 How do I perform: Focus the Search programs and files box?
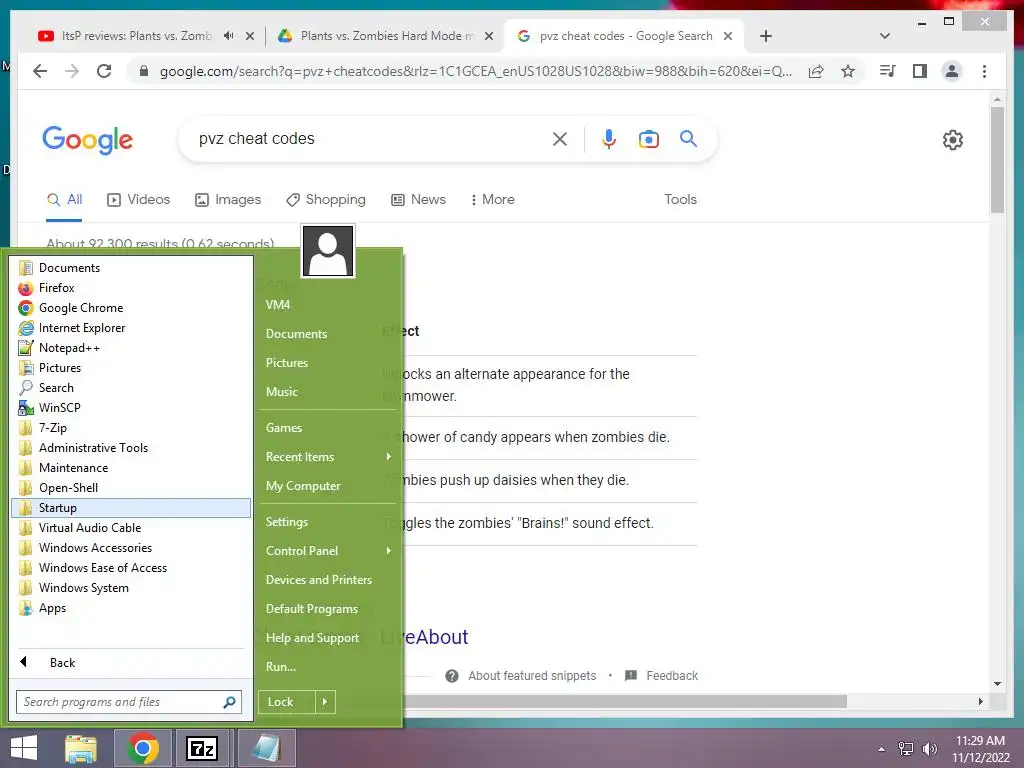(129, 702)
